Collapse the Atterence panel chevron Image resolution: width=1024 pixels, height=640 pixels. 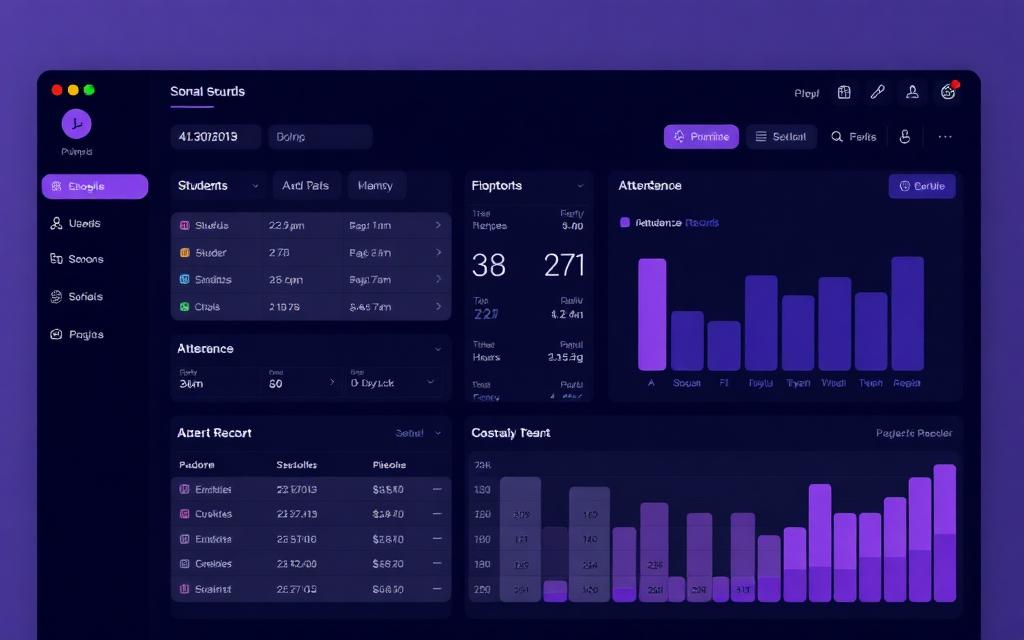click(x=438, y=349)
